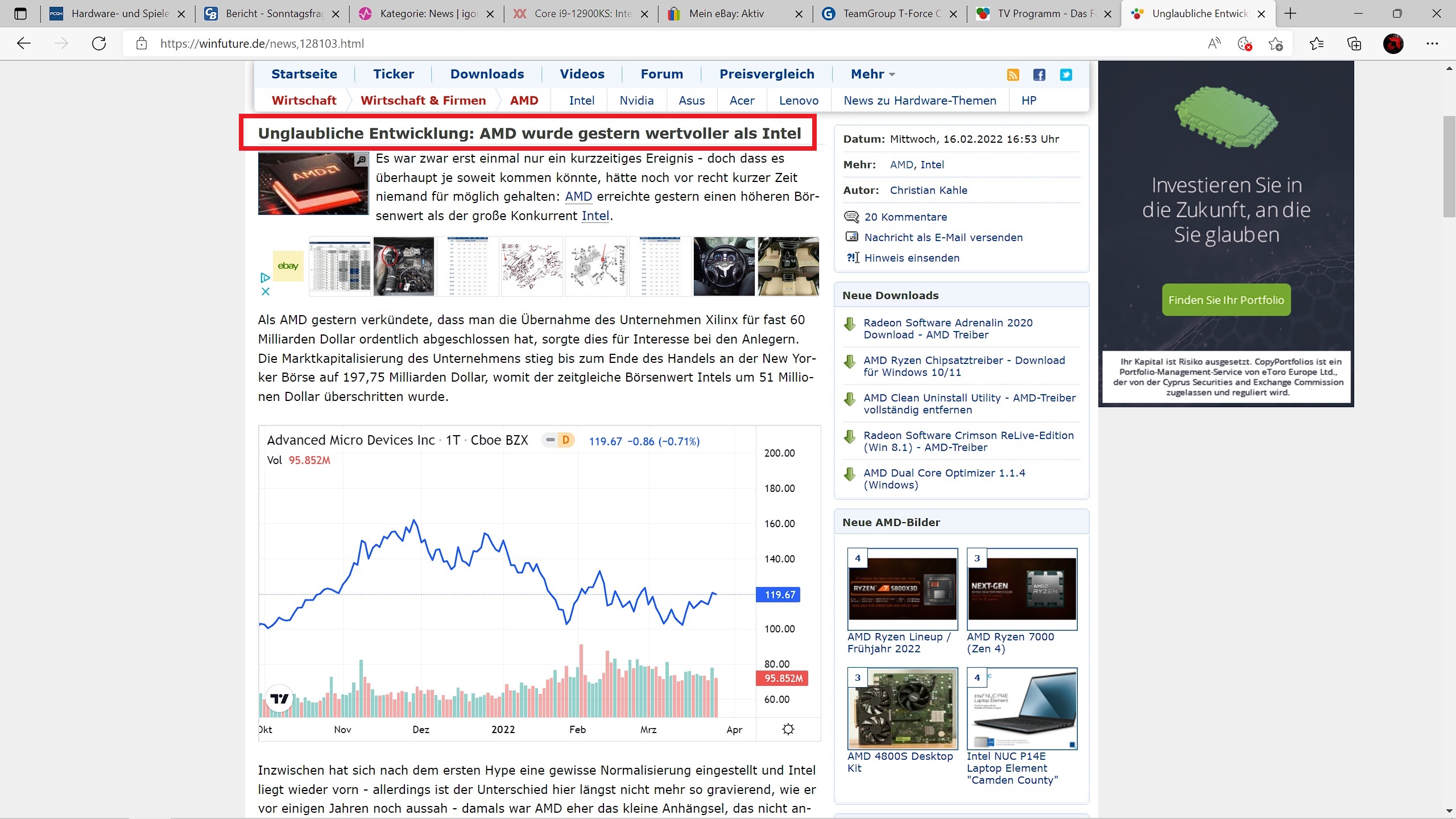
Task: Click the AMD Ryzen 7000 thumbnail
Action: click(1021, 589)
